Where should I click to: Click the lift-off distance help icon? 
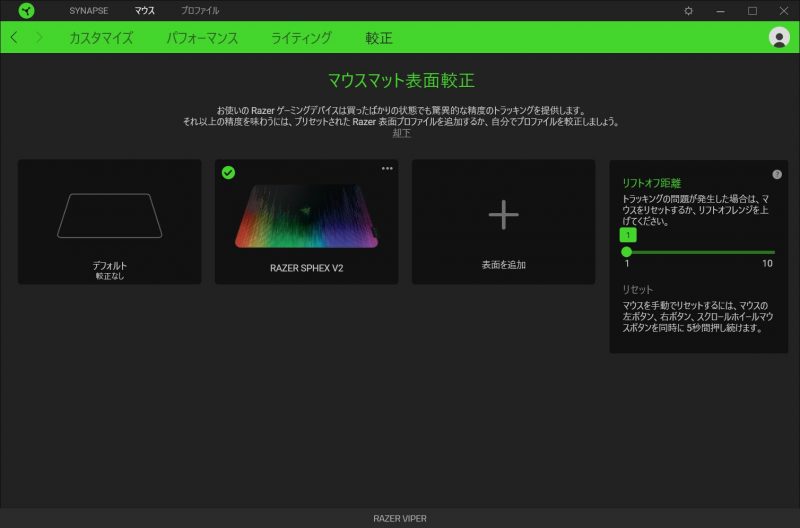(x=777, y=174)
